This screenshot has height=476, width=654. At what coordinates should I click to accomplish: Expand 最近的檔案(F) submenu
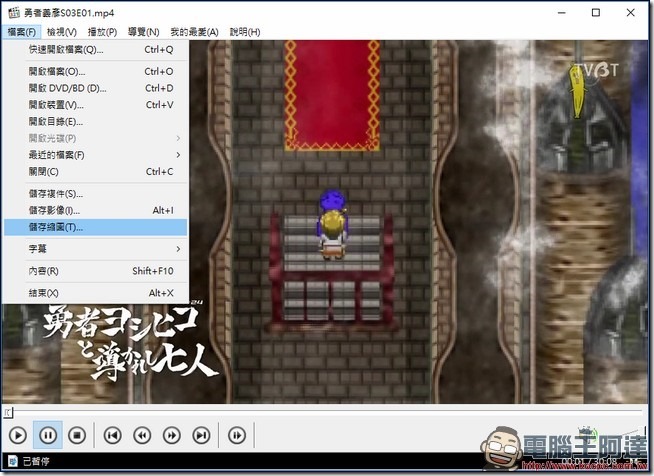pyautogui.click(x=96, y=155)
